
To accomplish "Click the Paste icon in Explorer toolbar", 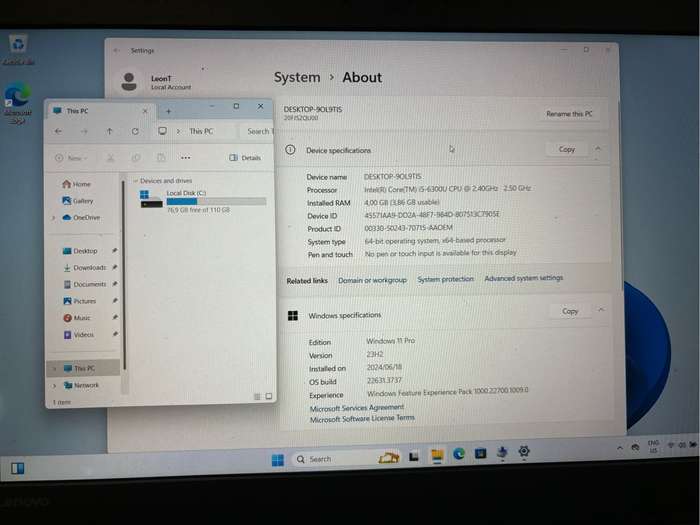I will [161, 158].
